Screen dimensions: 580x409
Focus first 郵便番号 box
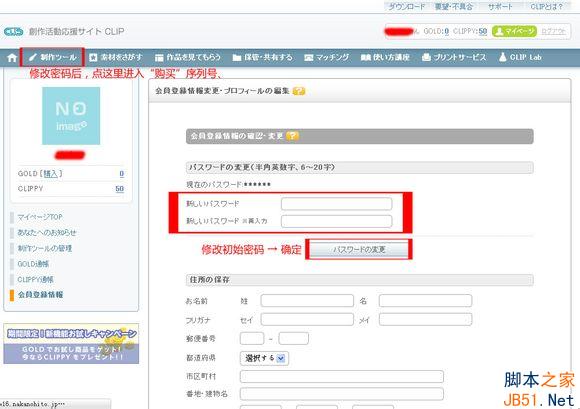click(x=252, y=338)
